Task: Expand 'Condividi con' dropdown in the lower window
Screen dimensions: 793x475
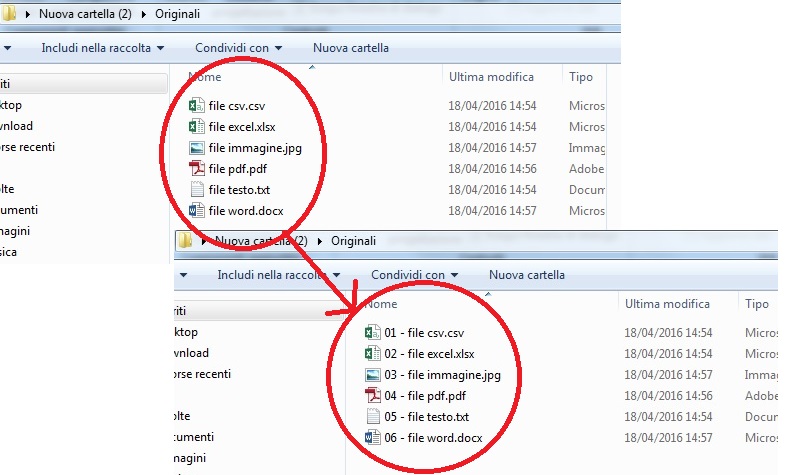Action: tap(414, 275)
